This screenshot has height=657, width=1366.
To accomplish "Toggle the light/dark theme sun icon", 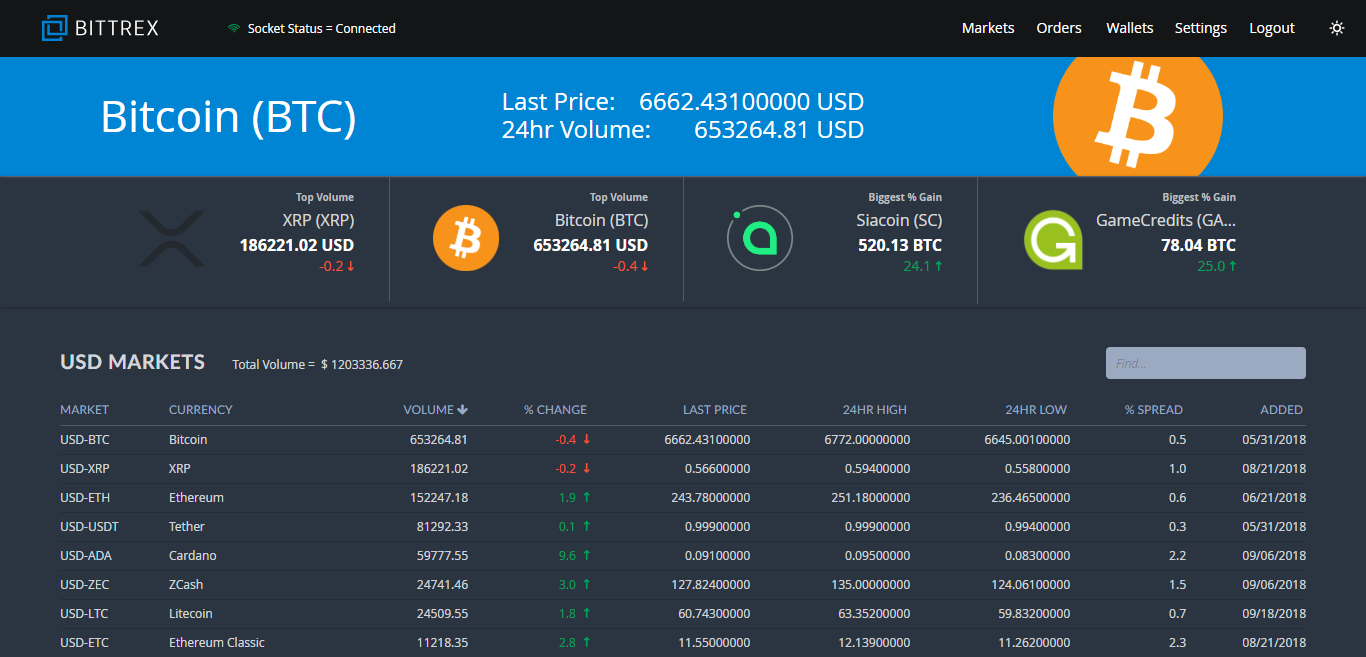I will 1336,28.
